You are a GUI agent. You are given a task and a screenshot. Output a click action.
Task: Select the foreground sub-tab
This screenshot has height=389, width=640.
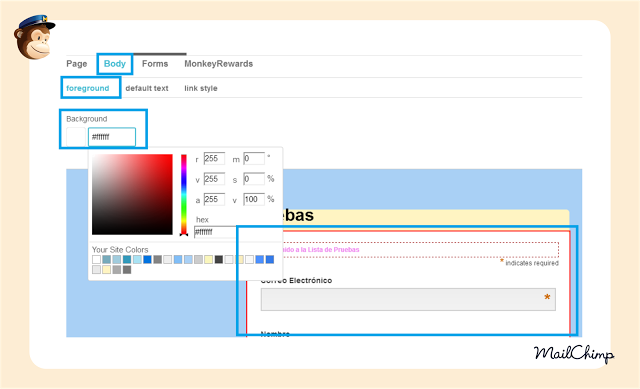pos(88,88)
